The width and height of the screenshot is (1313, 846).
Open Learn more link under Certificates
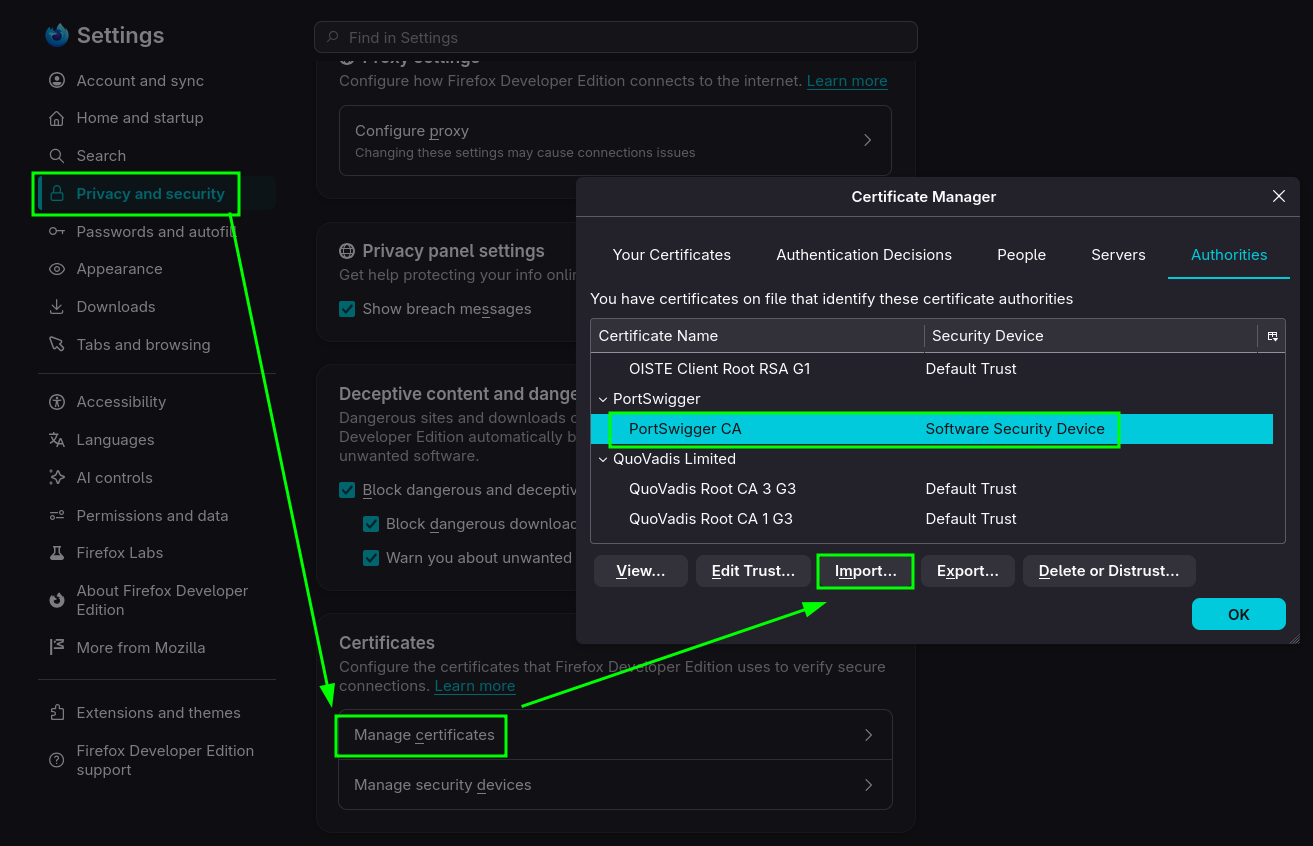(x=475, y=686)
